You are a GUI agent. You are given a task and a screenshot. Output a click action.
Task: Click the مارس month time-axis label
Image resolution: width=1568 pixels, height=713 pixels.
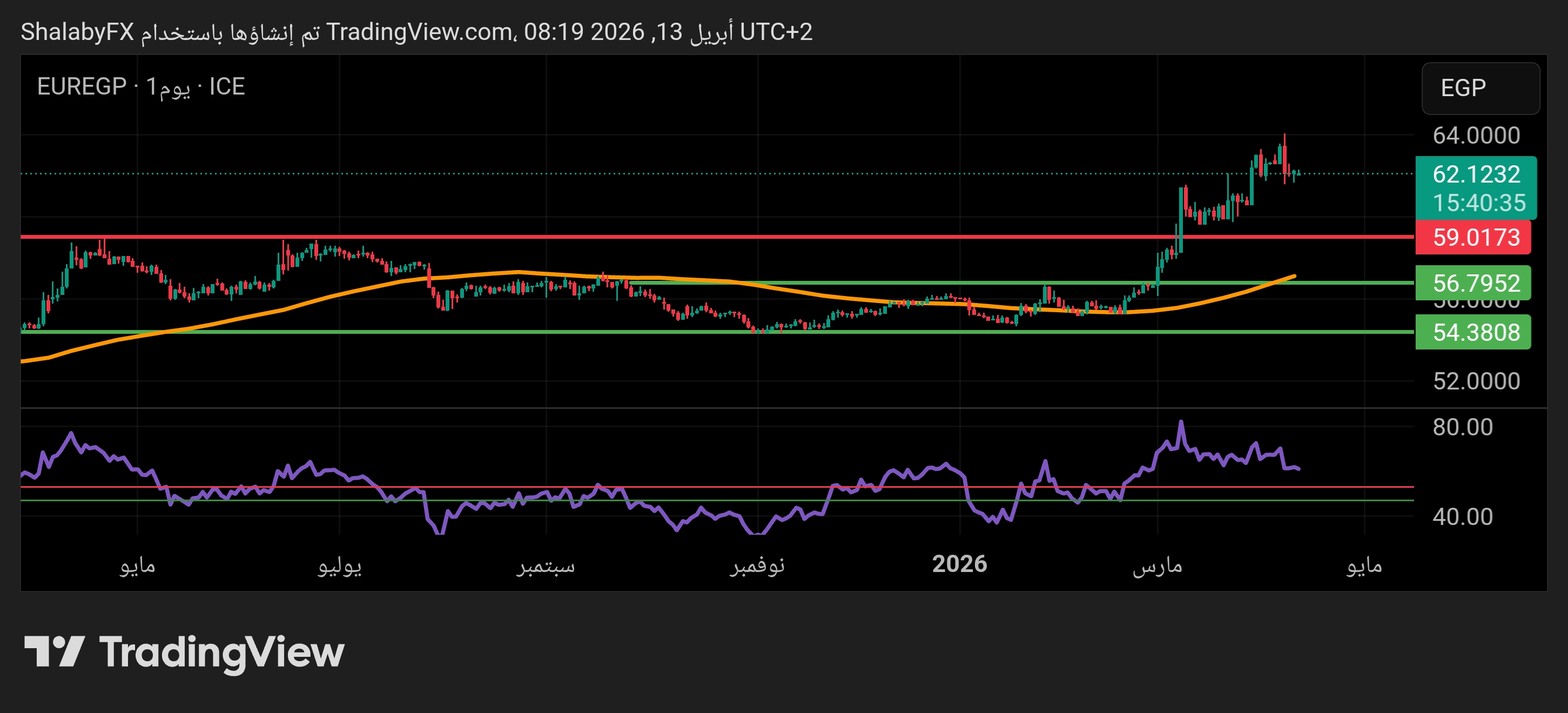pos(1157,566)
